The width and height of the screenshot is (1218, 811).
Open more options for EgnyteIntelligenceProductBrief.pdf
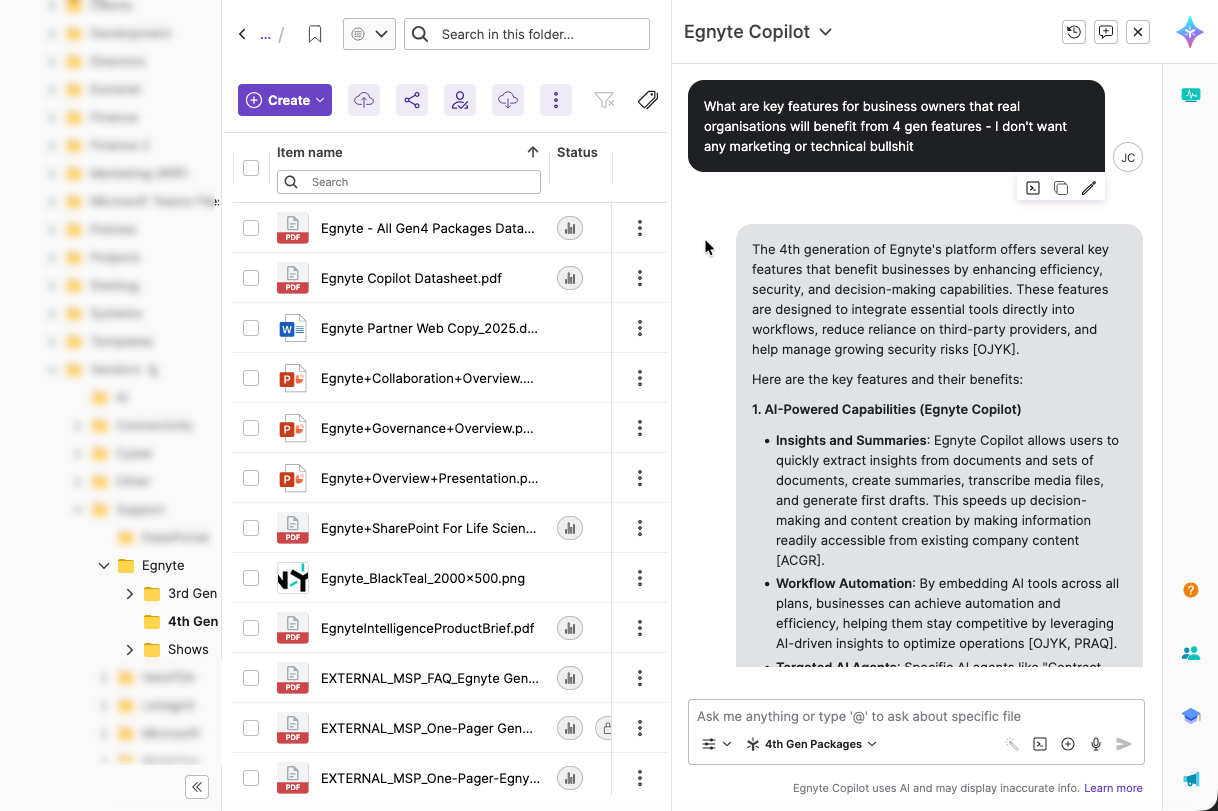coord(640,628)
